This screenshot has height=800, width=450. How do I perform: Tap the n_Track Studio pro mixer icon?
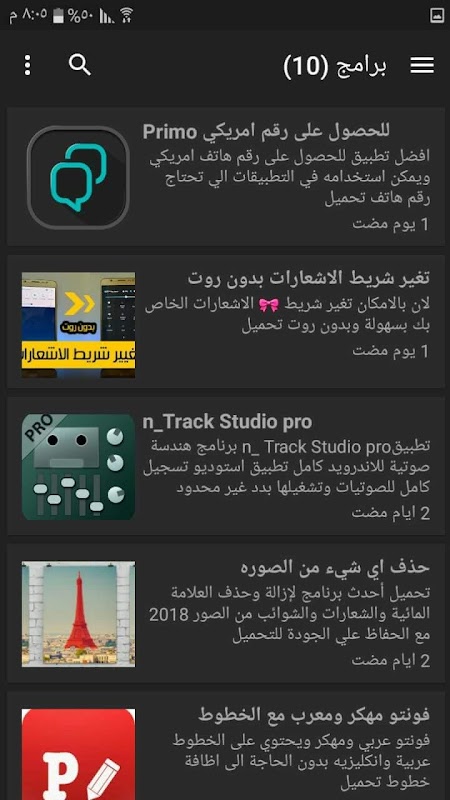[78, 467]
